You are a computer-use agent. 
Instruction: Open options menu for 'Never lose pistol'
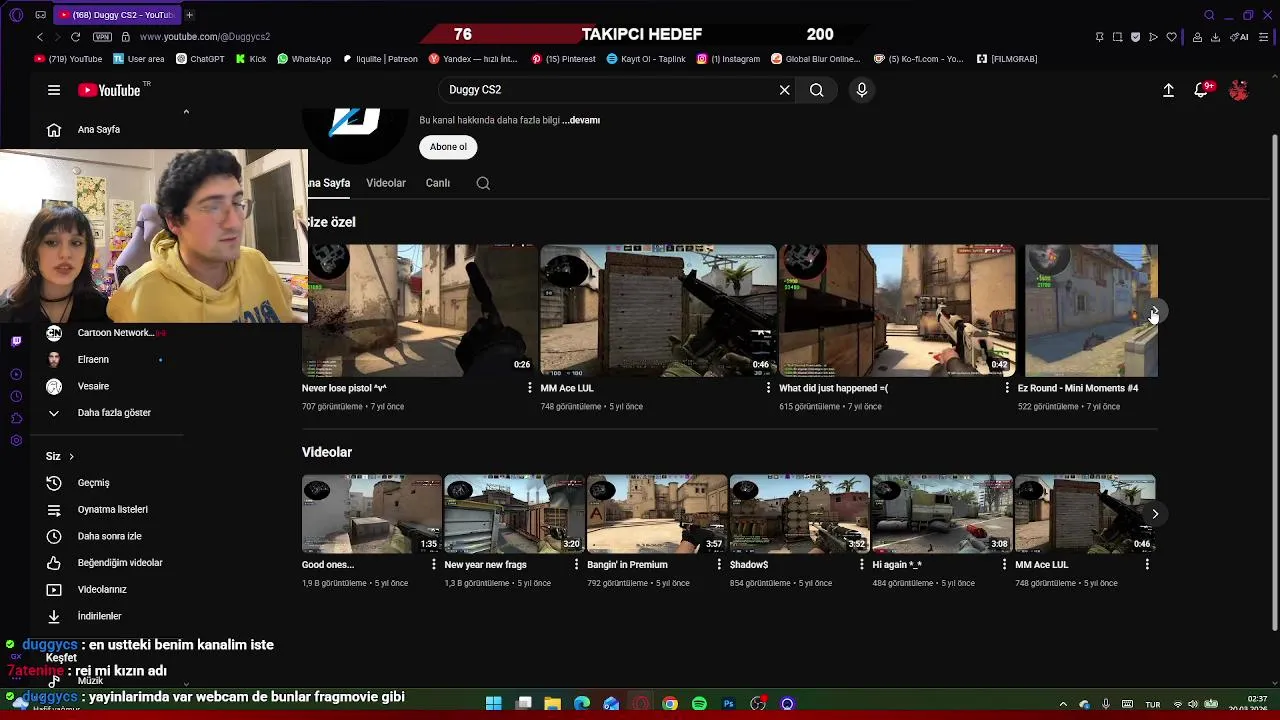pyautogui.click(x=530, y=388)
